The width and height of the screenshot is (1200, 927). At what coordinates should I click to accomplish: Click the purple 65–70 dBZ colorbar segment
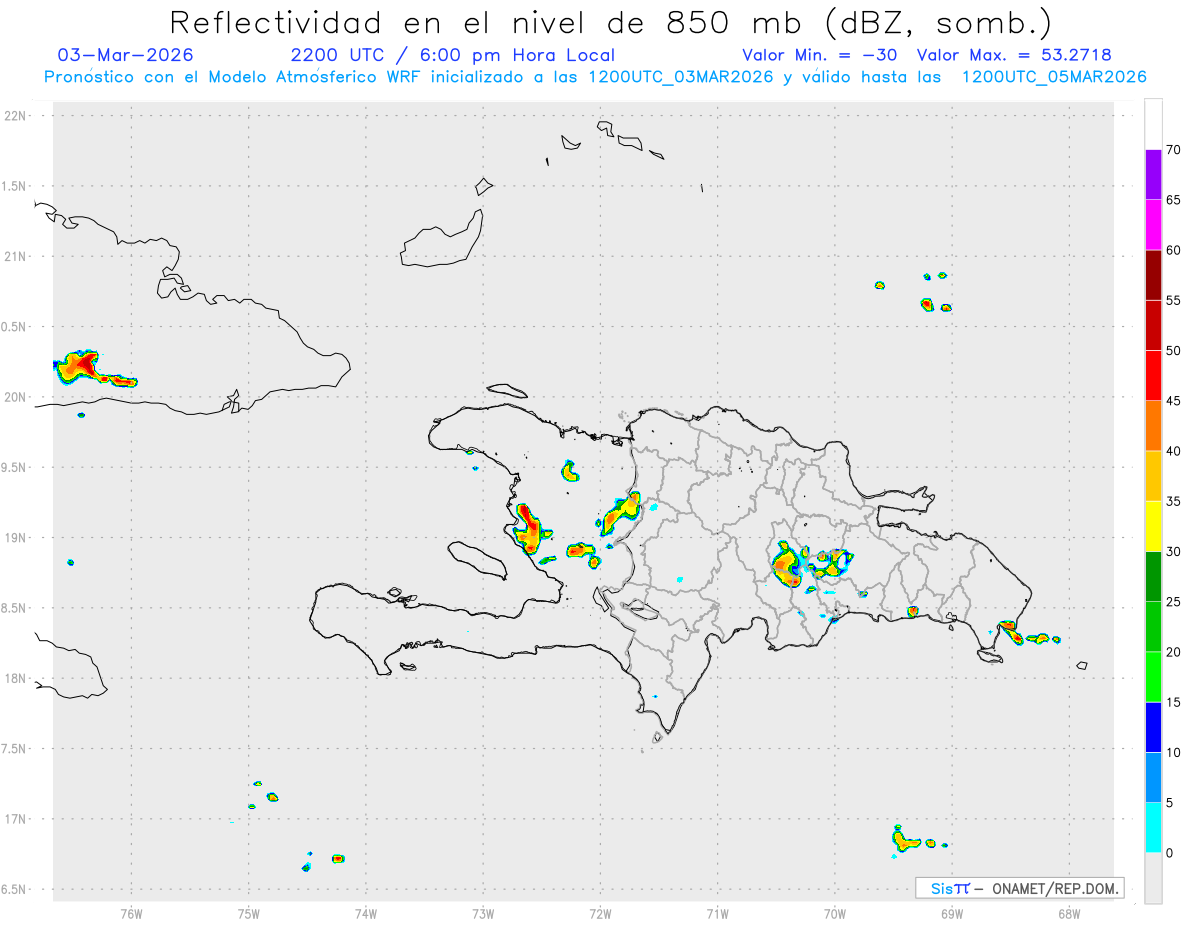[x=1153, y=174]
